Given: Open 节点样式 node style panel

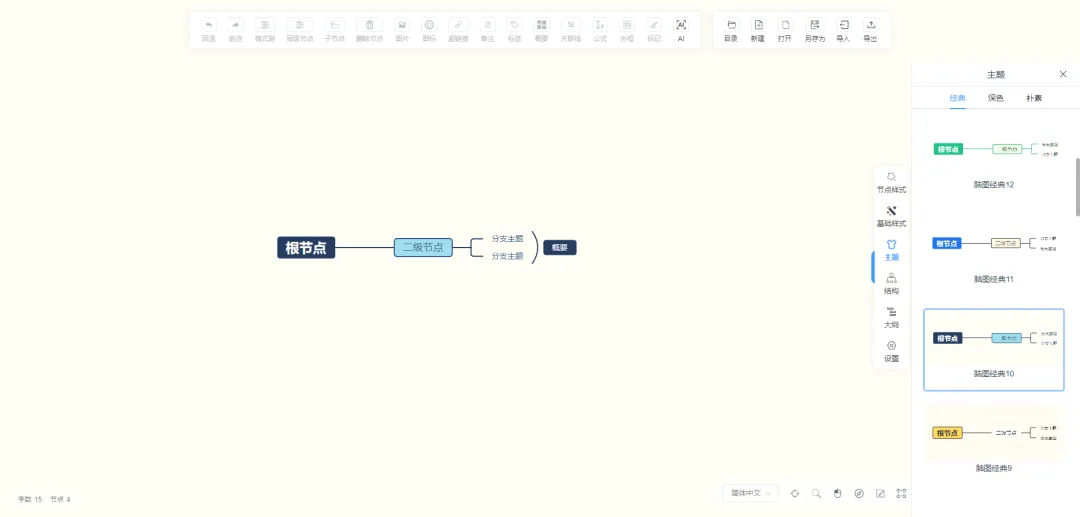Looking at the screenshot, I should (x=891, y=182).
